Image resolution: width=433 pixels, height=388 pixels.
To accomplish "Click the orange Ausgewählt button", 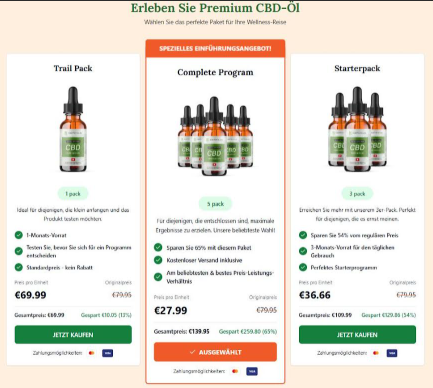I will pyautogui.click(x=215, y=352).
